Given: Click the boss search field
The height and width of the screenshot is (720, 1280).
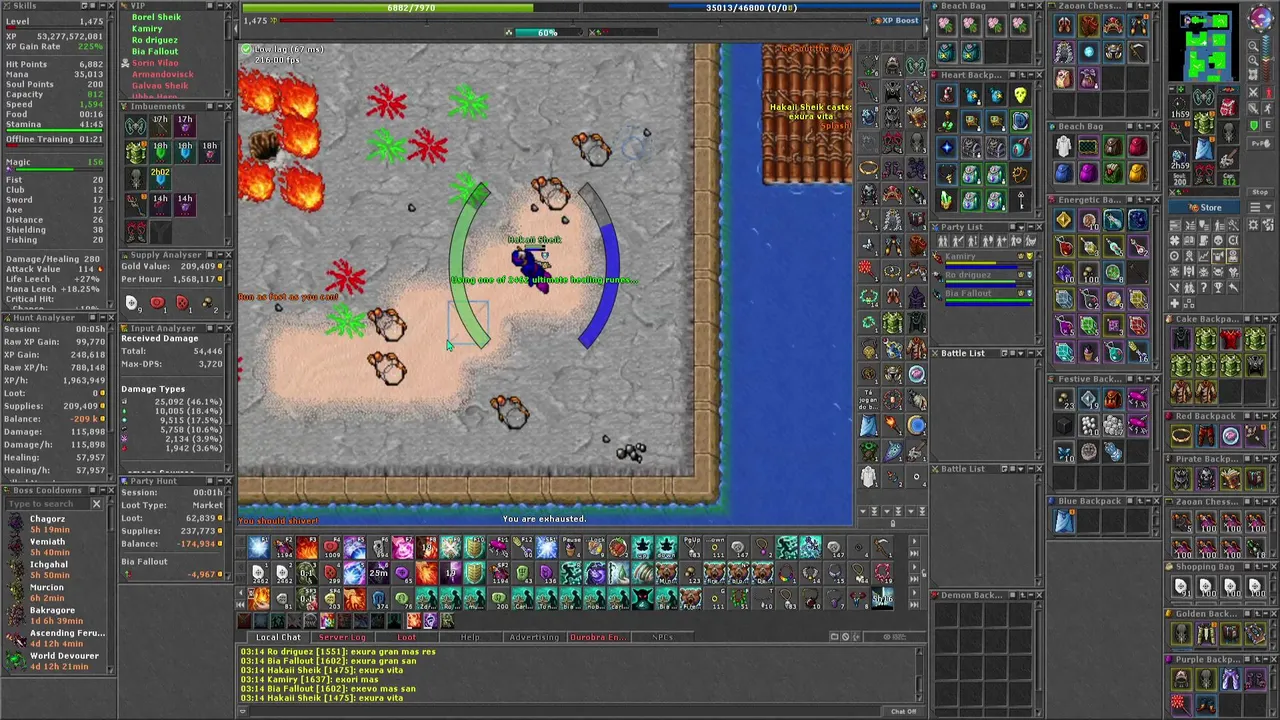Looking at the screenshot, I should click(46, 504).
